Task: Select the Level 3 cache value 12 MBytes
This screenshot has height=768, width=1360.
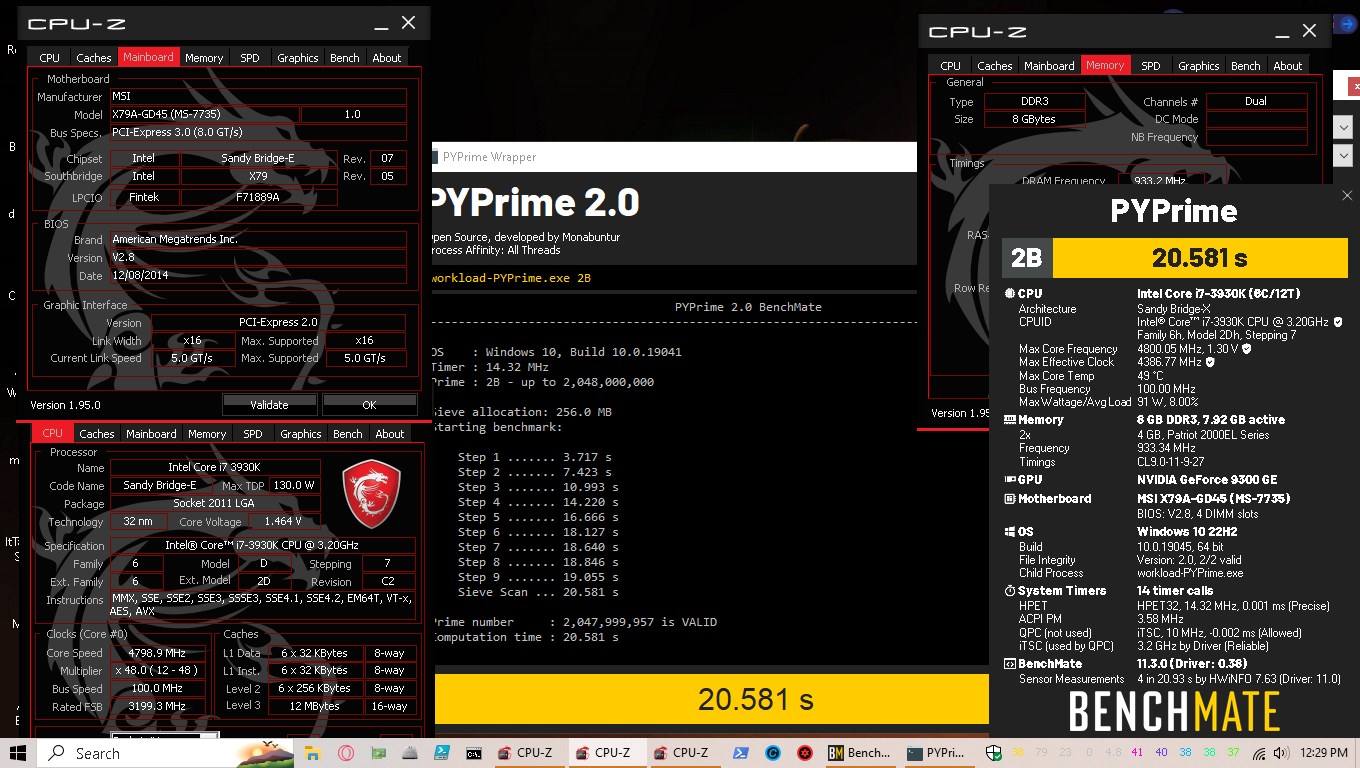Action: click(x=315, y=706)
